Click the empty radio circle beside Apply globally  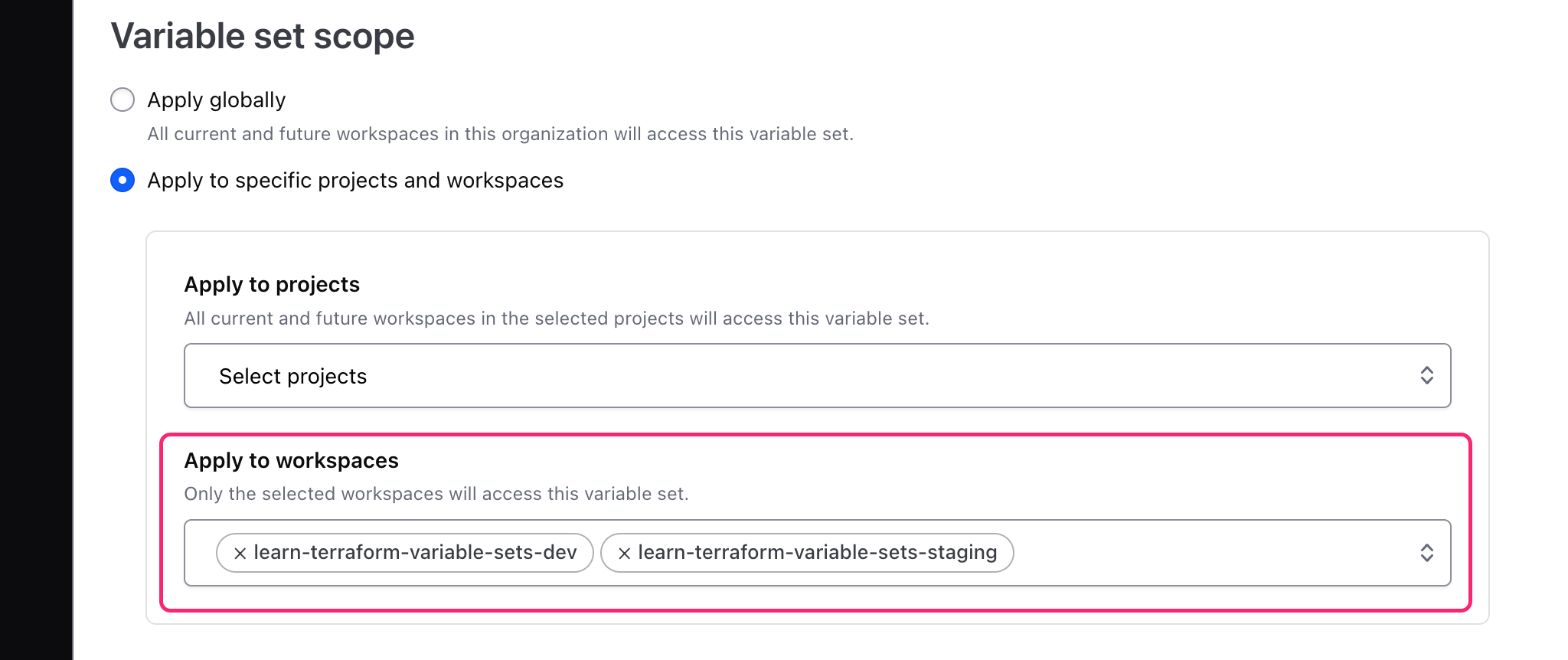[122, 99]
